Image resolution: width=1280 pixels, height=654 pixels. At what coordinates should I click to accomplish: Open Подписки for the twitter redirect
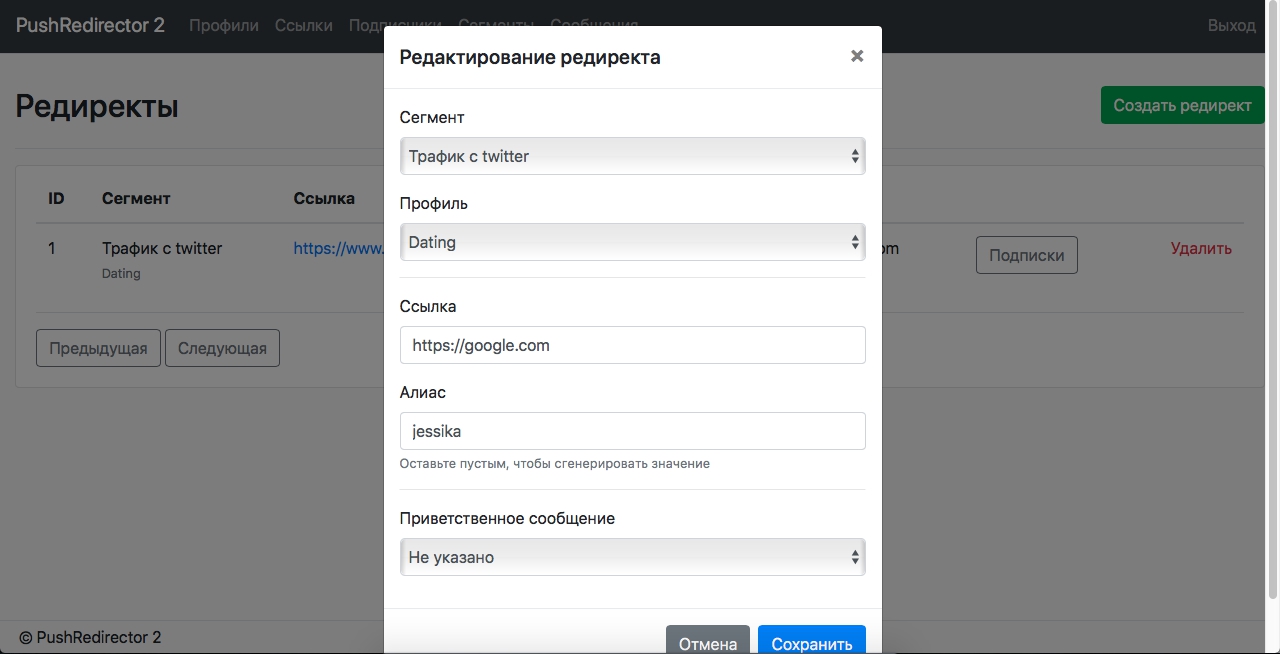(x=1026, y=255)
